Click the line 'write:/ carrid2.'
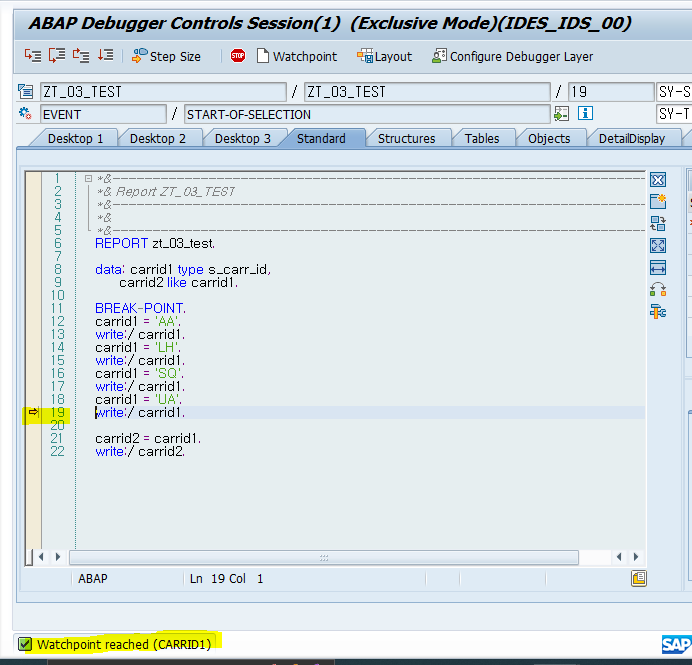The width and height of the screenshot is (692, 665). click(x=140, y=451)
